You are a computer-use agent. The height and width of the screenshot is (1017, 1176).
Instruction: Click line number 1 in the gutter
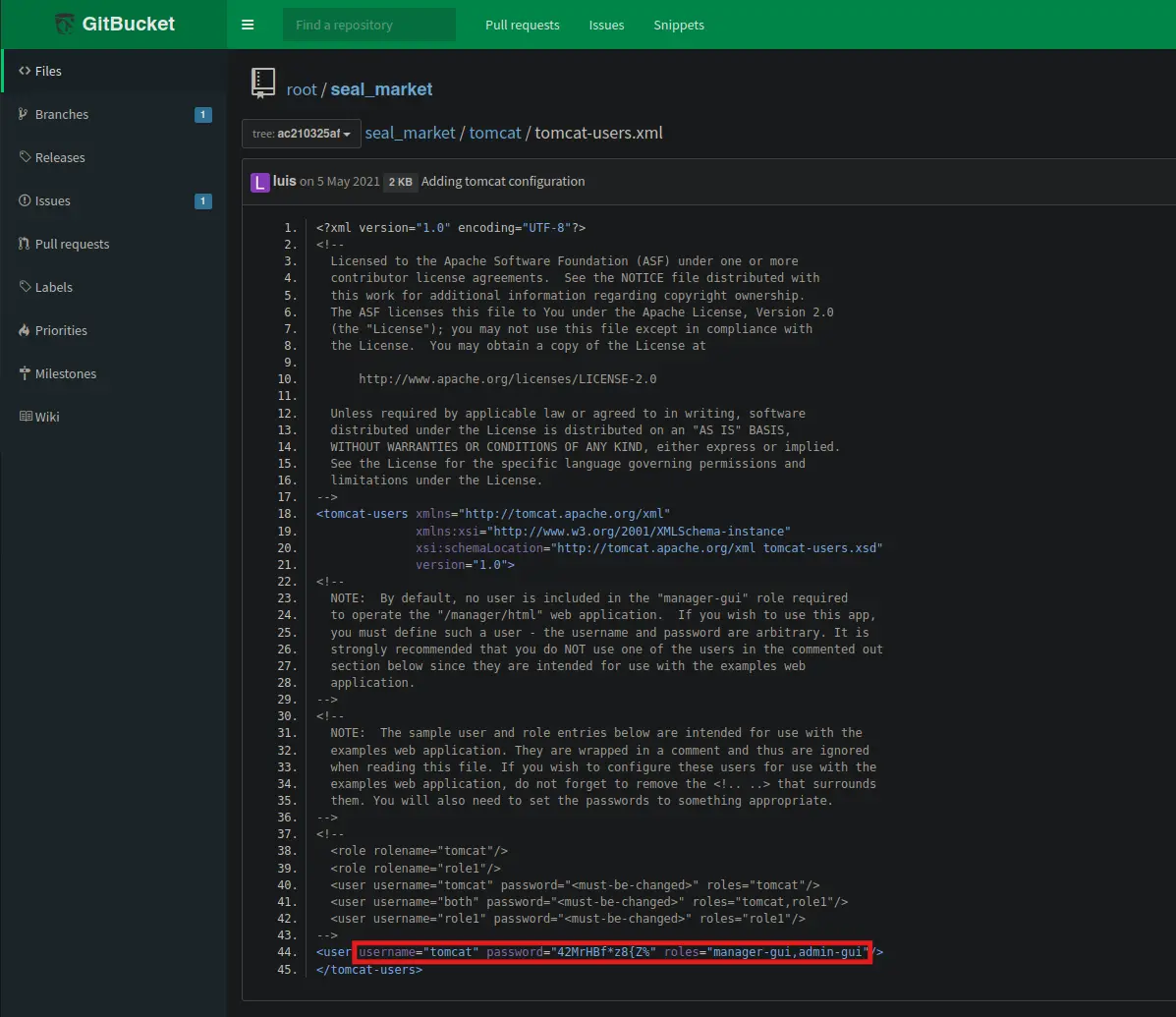(290, 227)
